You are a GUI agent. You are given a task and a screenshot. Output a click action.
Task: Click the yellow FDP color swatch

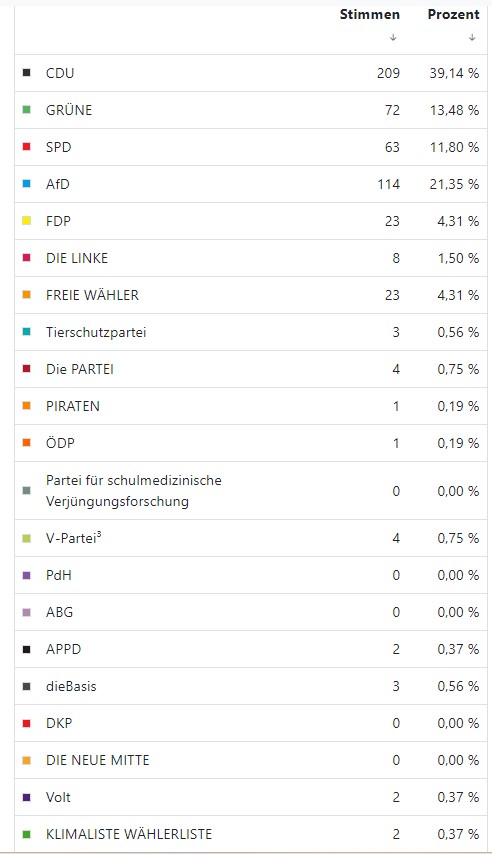pyautogui.click(x=26, y=221)
